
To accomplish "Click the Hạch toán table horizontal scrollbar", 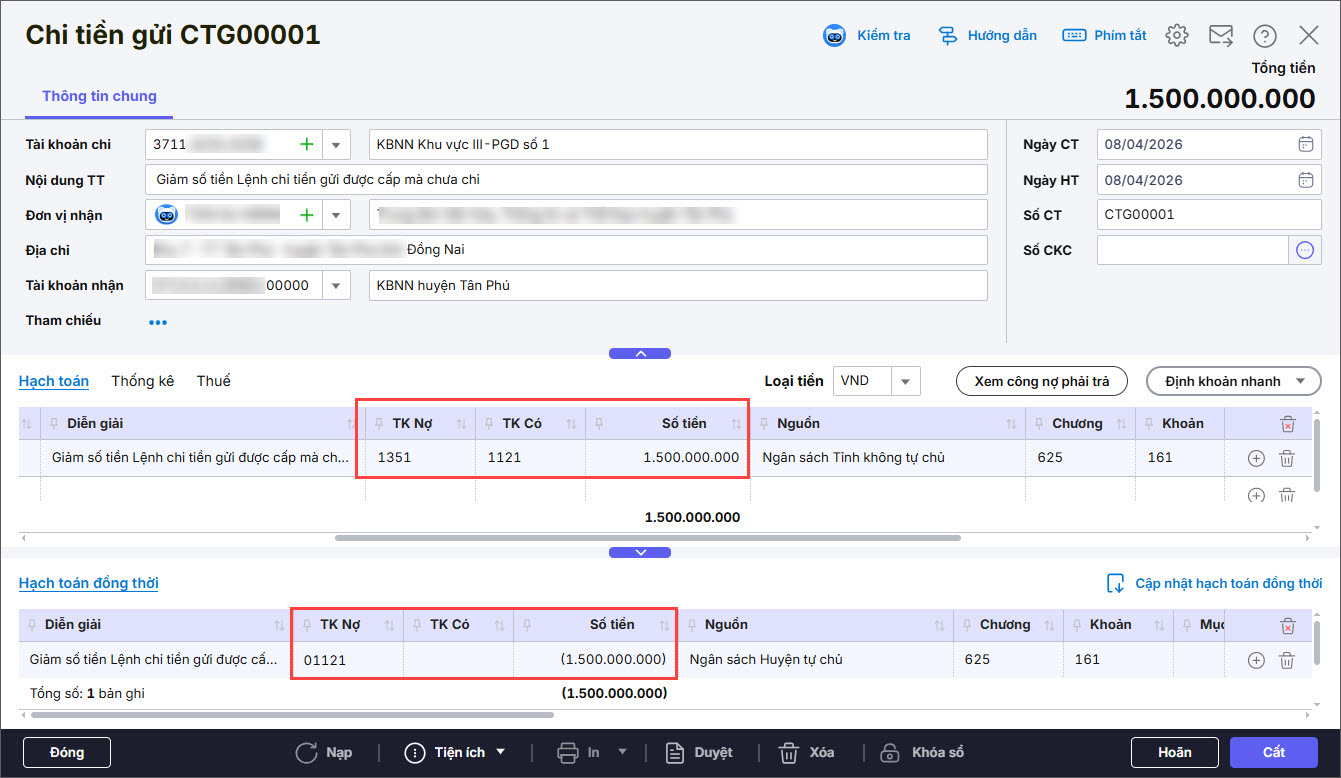I will click(647, 538).
